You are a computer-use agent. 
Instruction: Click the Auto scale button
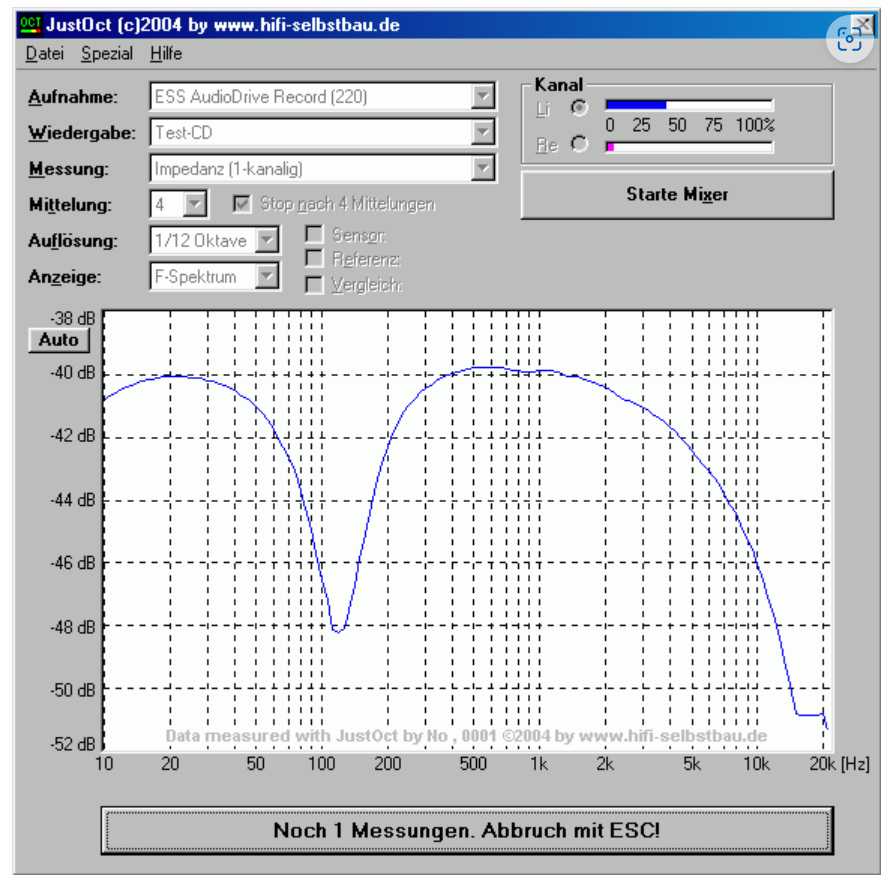pos(58,340)
